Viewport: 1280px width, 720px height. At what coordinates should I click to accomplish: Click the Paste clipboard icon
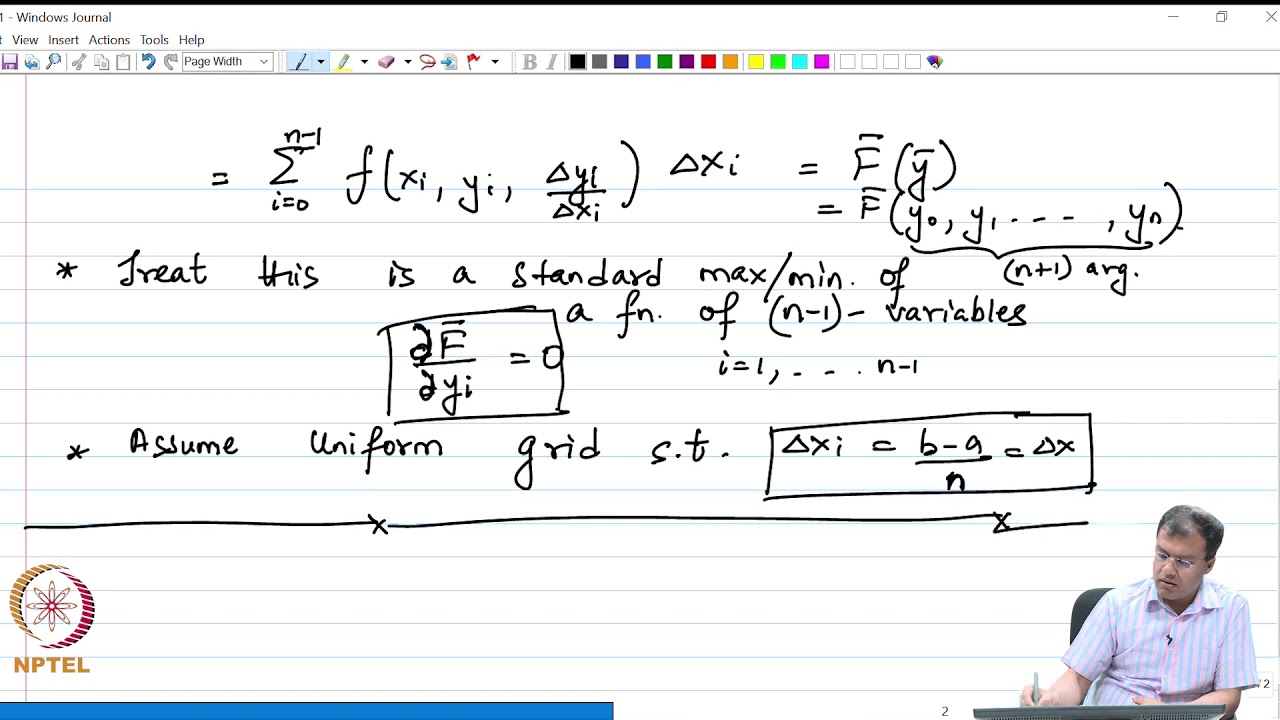123,62
